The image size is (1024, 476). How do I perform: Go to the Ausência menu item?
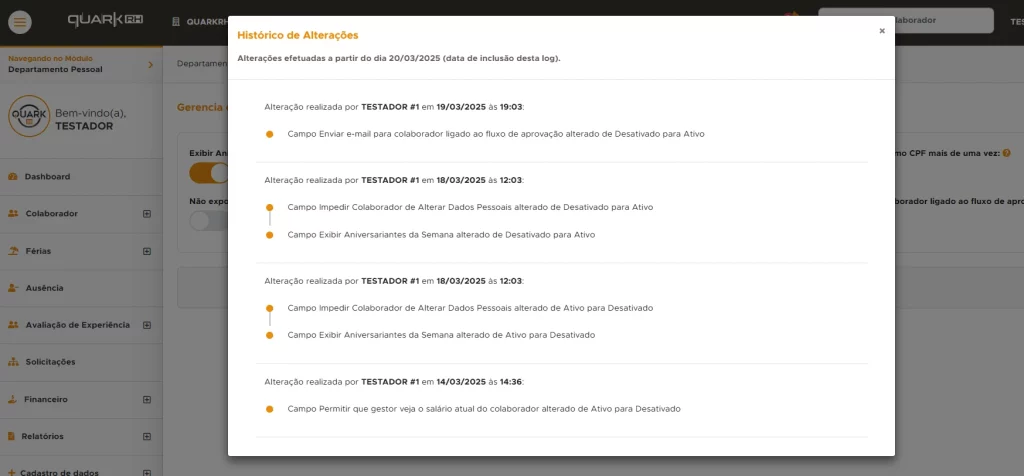44,288
